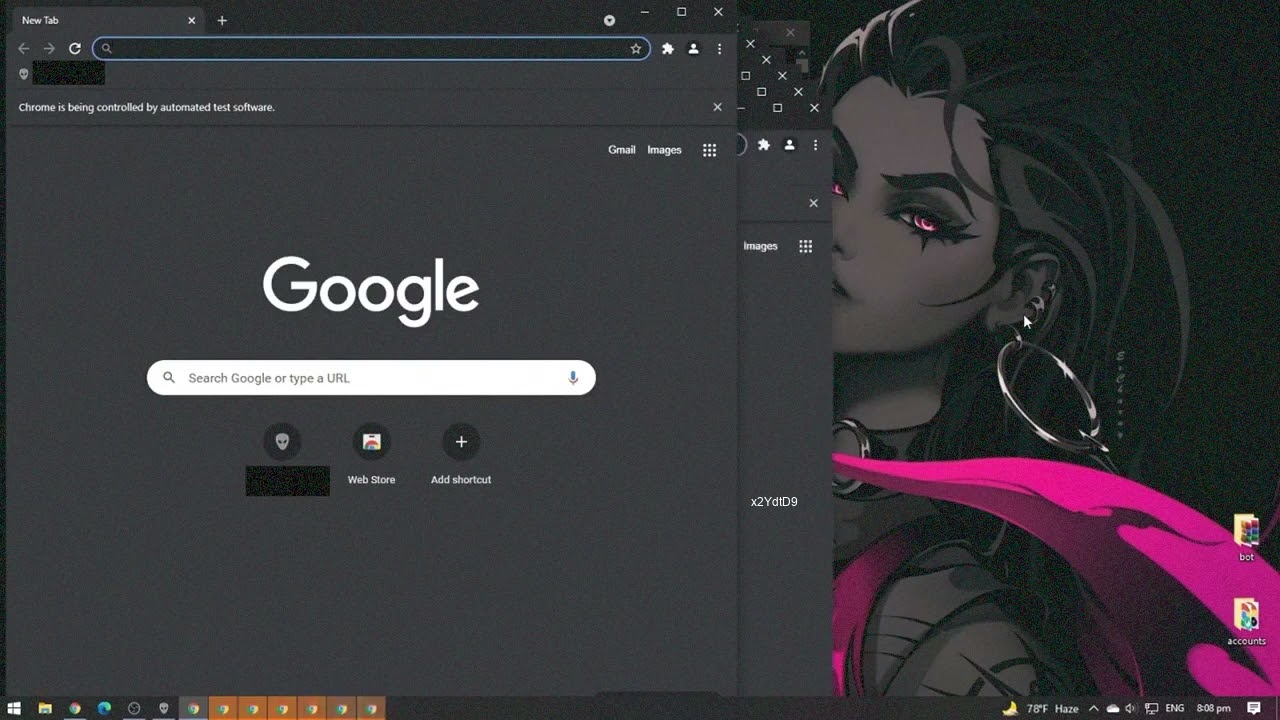
Task: Close the New Tab tab
Action: point(191,20)
